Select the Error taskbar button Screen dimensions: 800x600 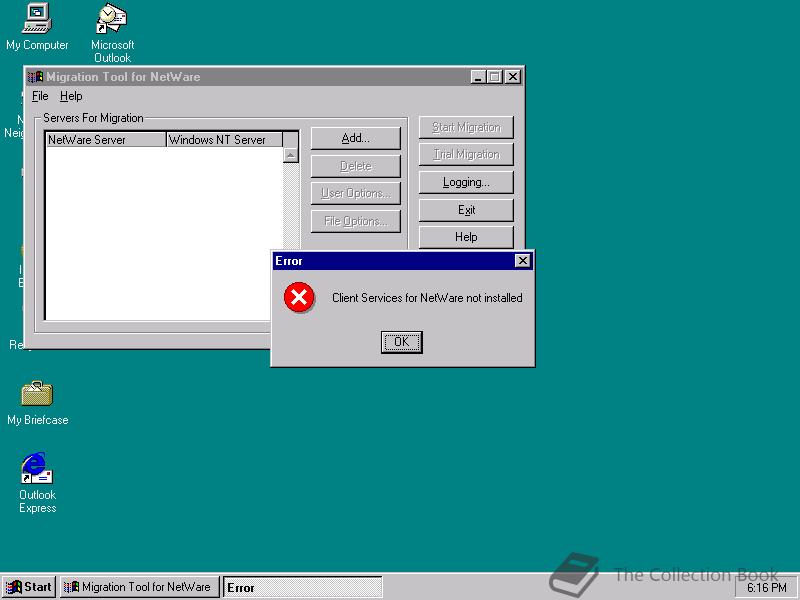pyautogui.click(x=303, y=587)
